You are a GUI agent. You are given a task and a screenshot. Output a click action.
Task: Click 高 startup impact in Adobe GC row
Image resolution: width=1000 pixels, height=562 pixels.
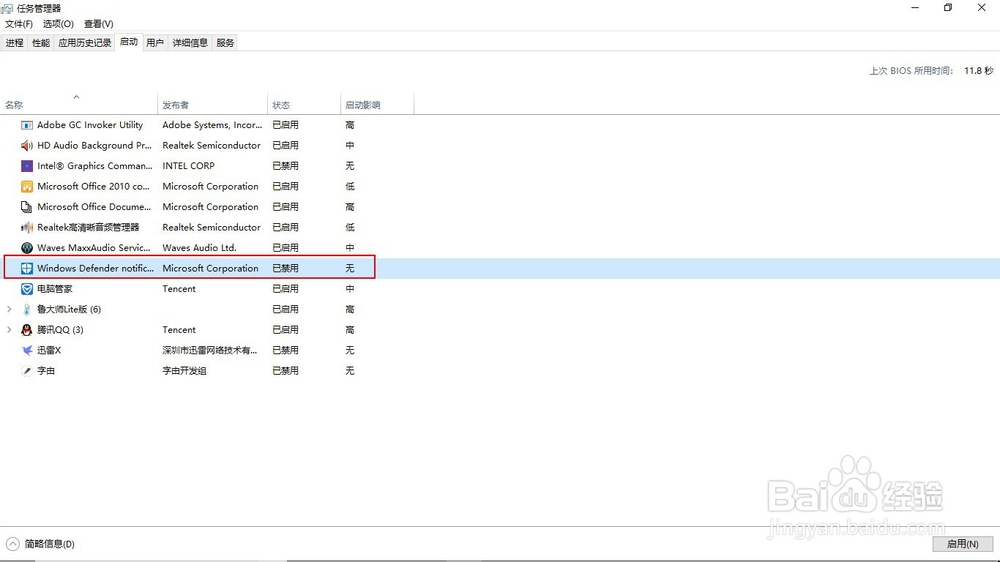click(350, 125)
